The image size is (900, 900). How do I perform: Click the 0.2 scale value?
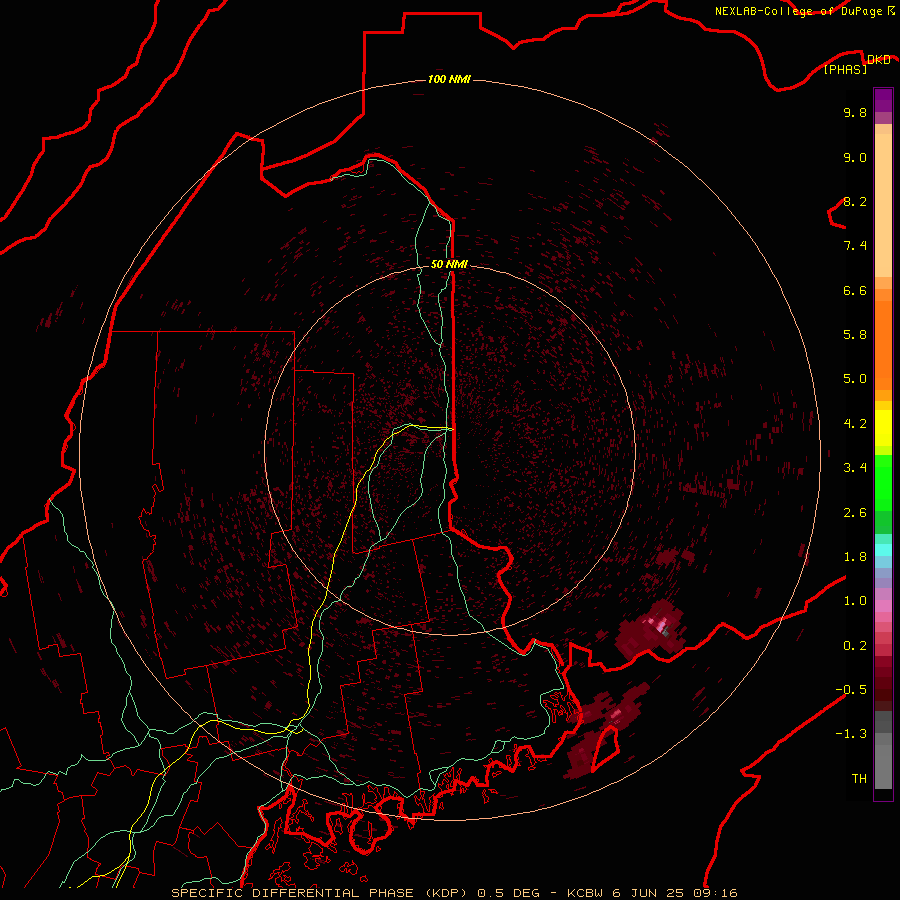coord(855,646)
